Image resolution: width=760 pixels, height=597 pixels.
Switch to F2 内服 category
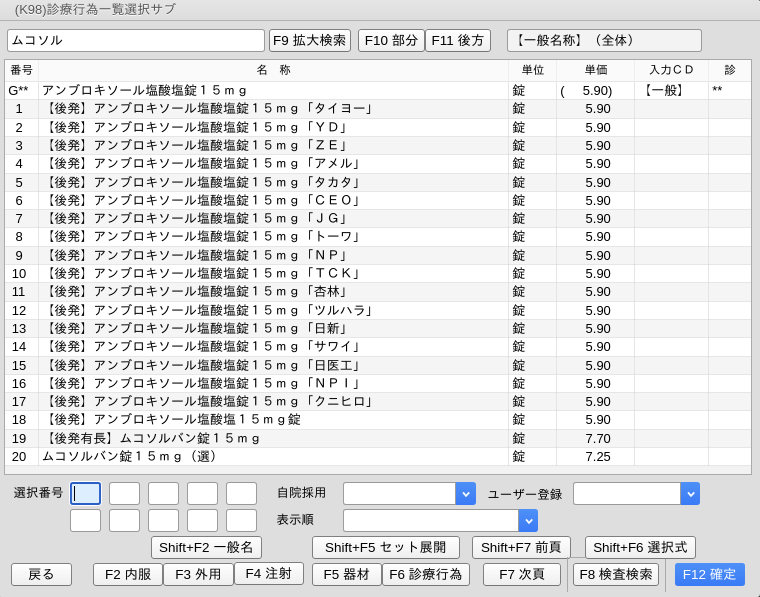pyautogui.click(x=128, y=575)
